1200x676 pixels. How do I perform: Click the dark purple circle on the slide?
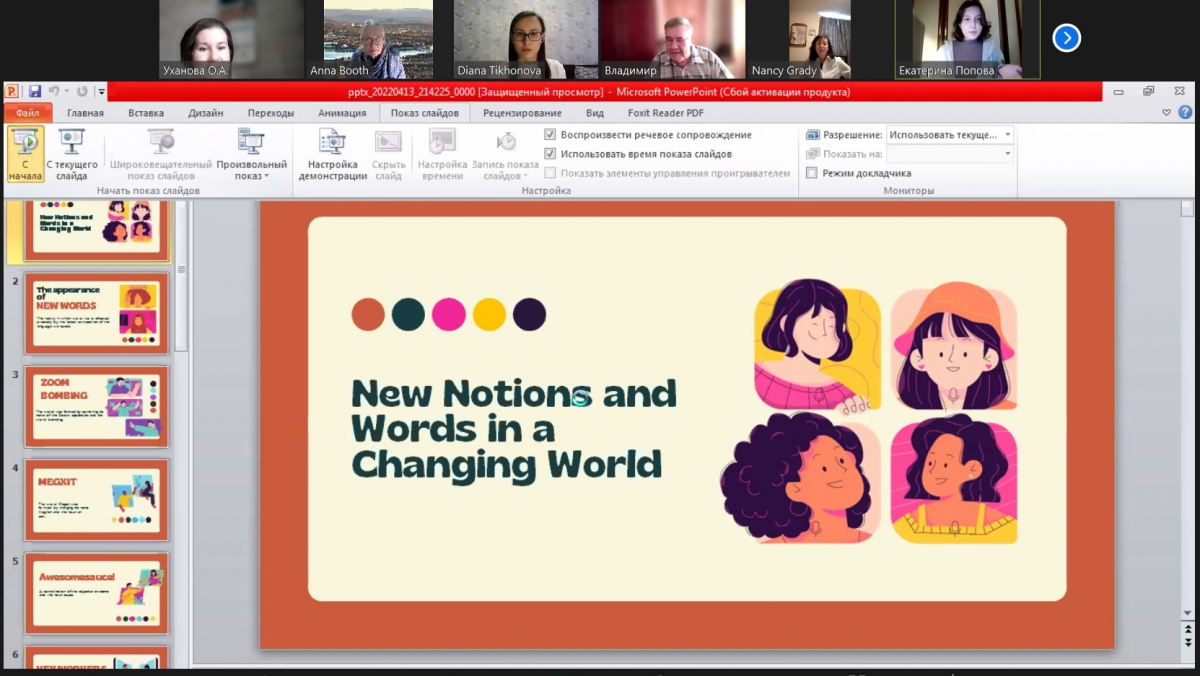click(530, 314)
